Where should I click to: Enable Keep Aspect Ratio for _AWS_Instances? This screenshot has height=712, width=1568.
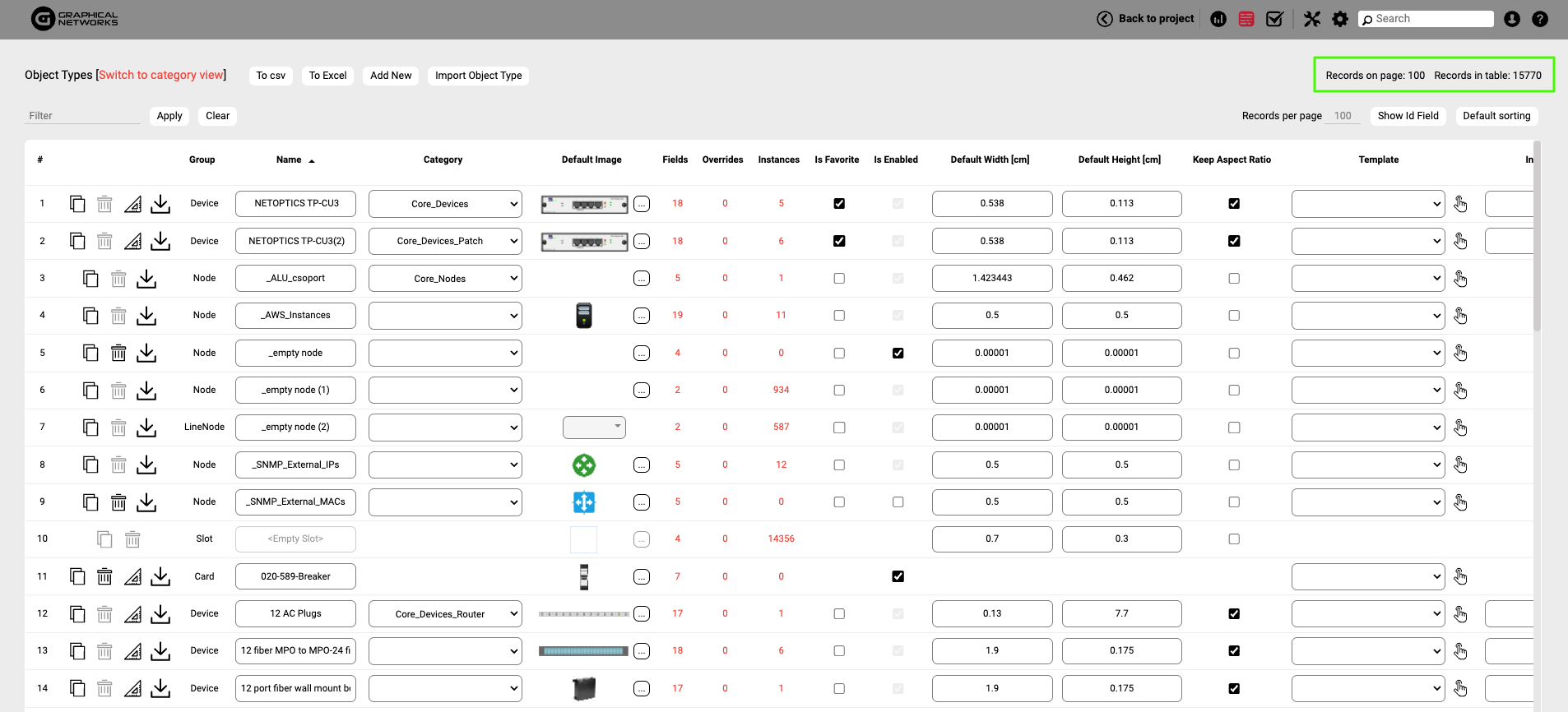(1233, 316)
